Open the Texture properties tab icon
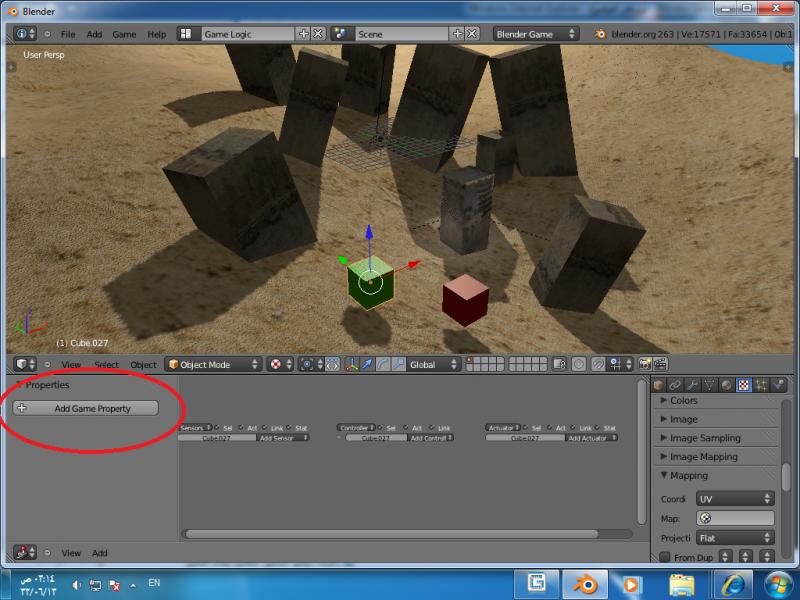The height and width of the screenshot is (600, 800). click(743, 385)
